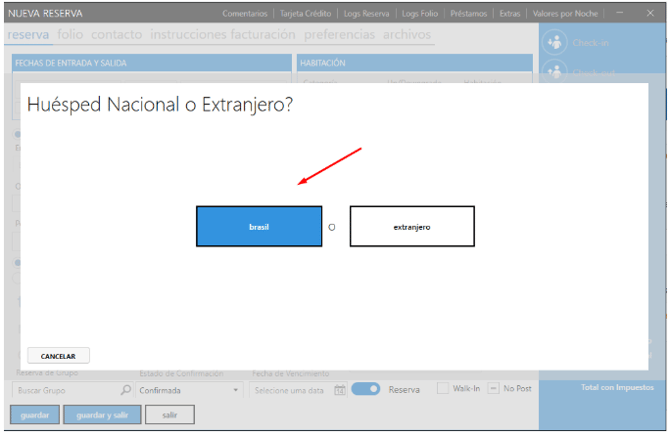Click the search icon in Buscar Grupo
670x436 pixels.
click(125, 390)
